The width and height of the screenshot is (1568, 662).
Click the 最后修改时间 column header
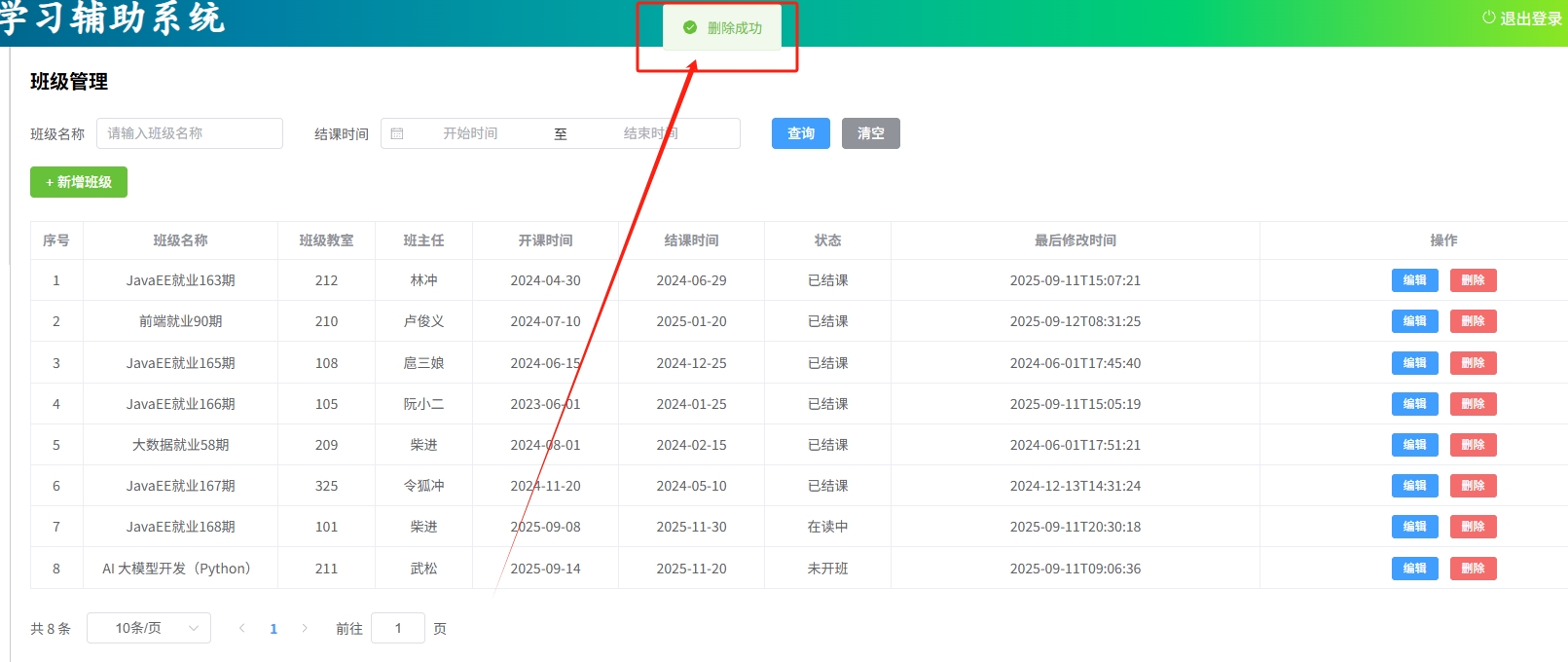pyautogui.click(x=1076, y=240)
